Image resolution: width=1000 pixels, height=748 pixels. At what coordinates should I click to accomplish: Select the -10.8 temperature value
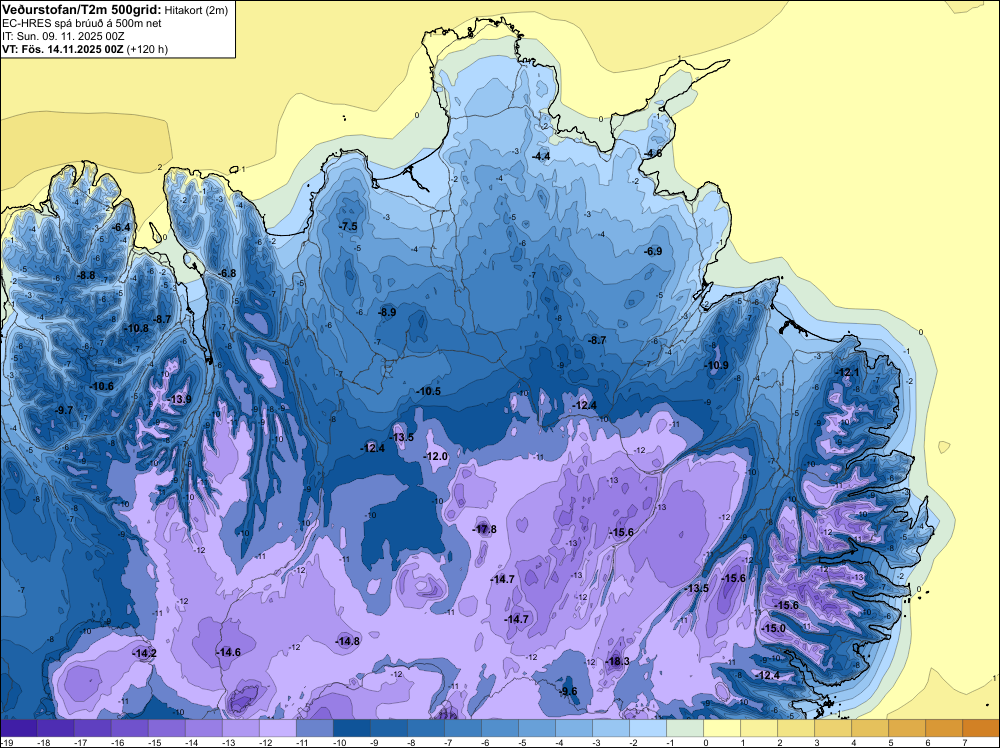pos(136,328)
